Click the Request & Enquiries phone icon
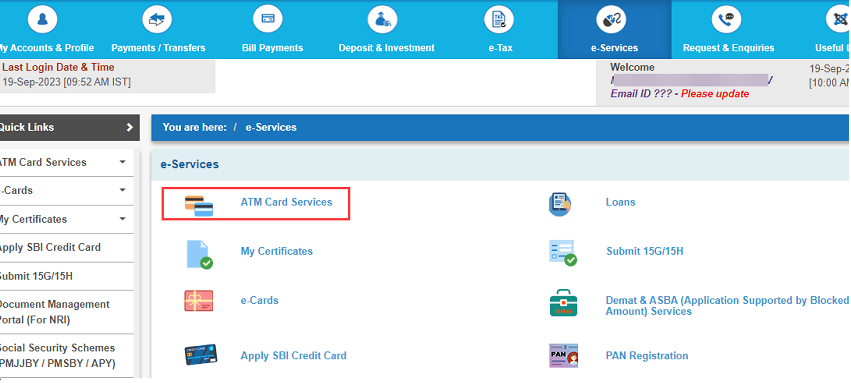Image resolution: width=851 pixels, height=383 pixels. [x=726, y=20]
